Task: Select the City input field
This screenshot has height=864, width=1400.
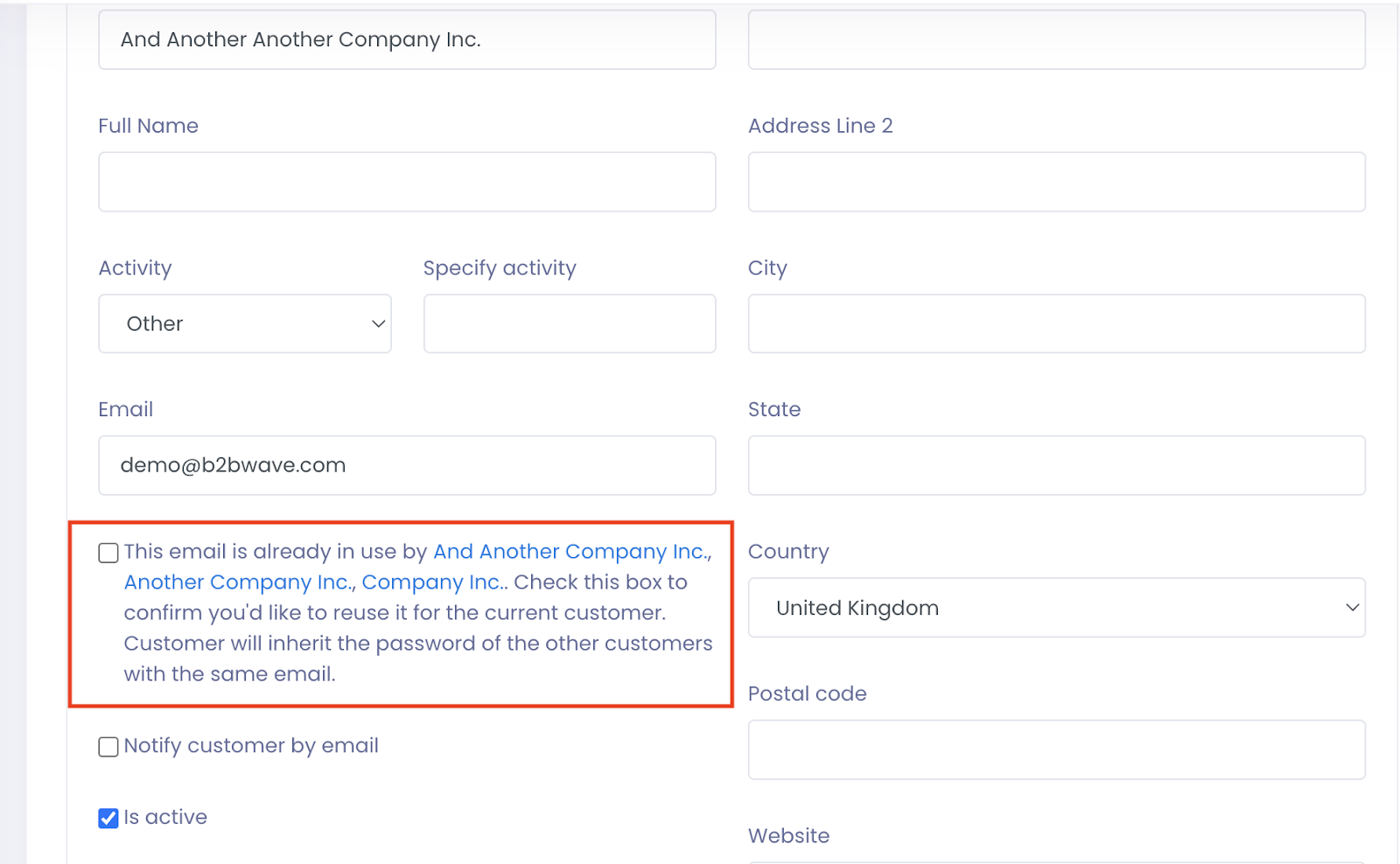Action: (1056, 324)
